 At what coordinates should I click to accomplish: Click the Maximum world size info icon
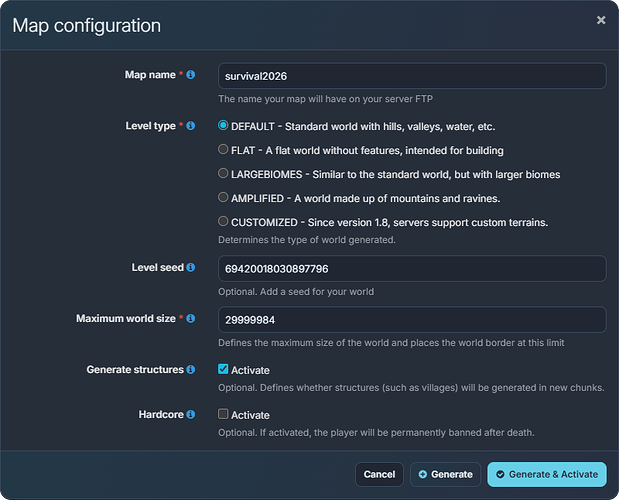(x=191, y=318)
